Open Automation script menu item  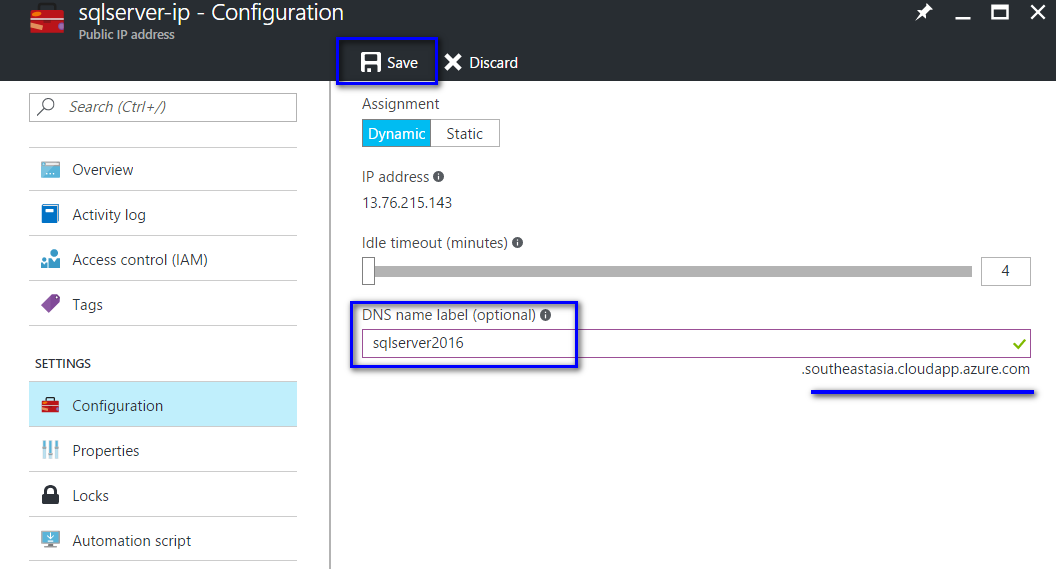(163, 540)
